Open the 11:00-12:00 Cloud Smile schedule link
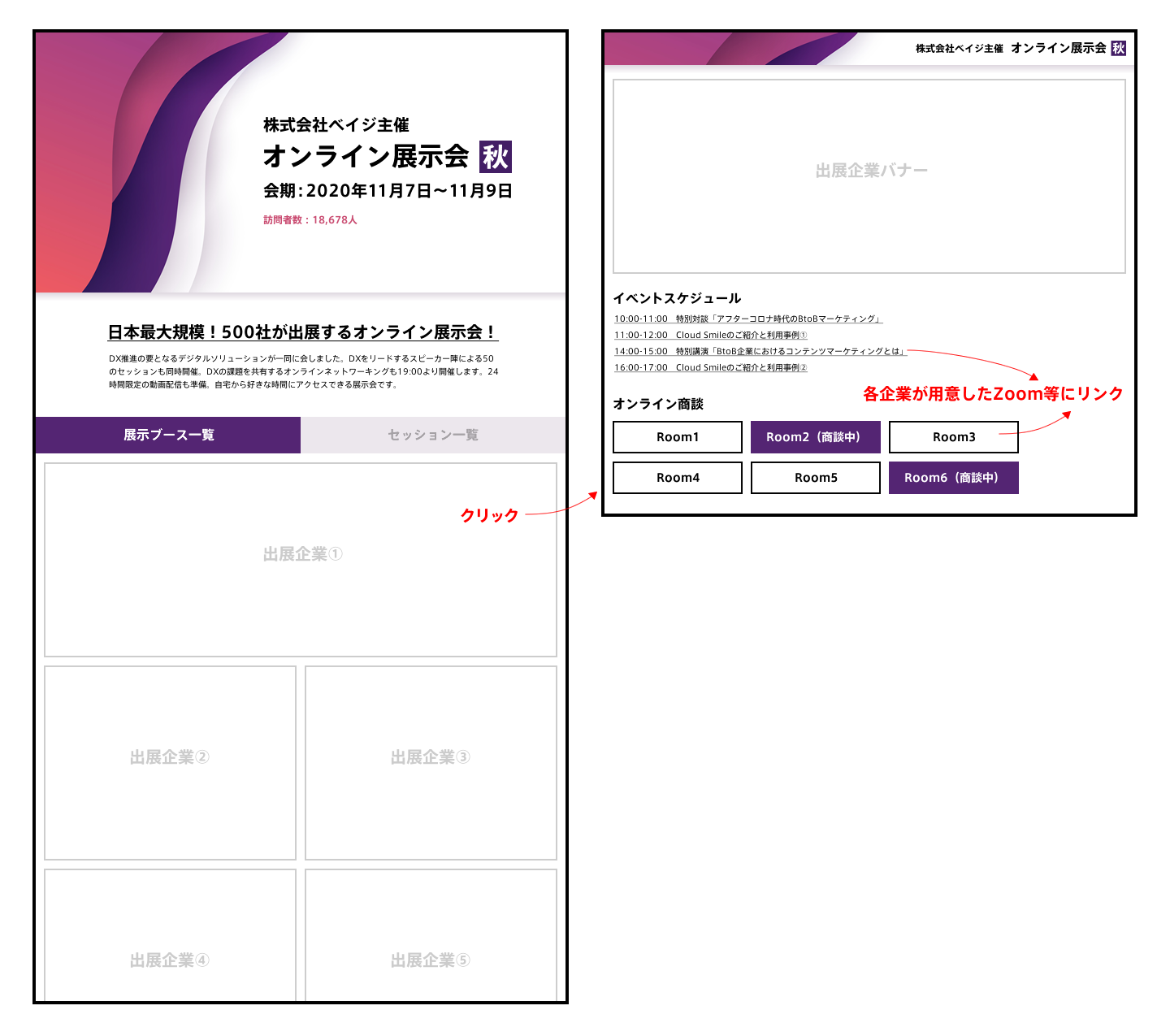The width and height of the screenshot is (1170, 1036). pos(710,335)
